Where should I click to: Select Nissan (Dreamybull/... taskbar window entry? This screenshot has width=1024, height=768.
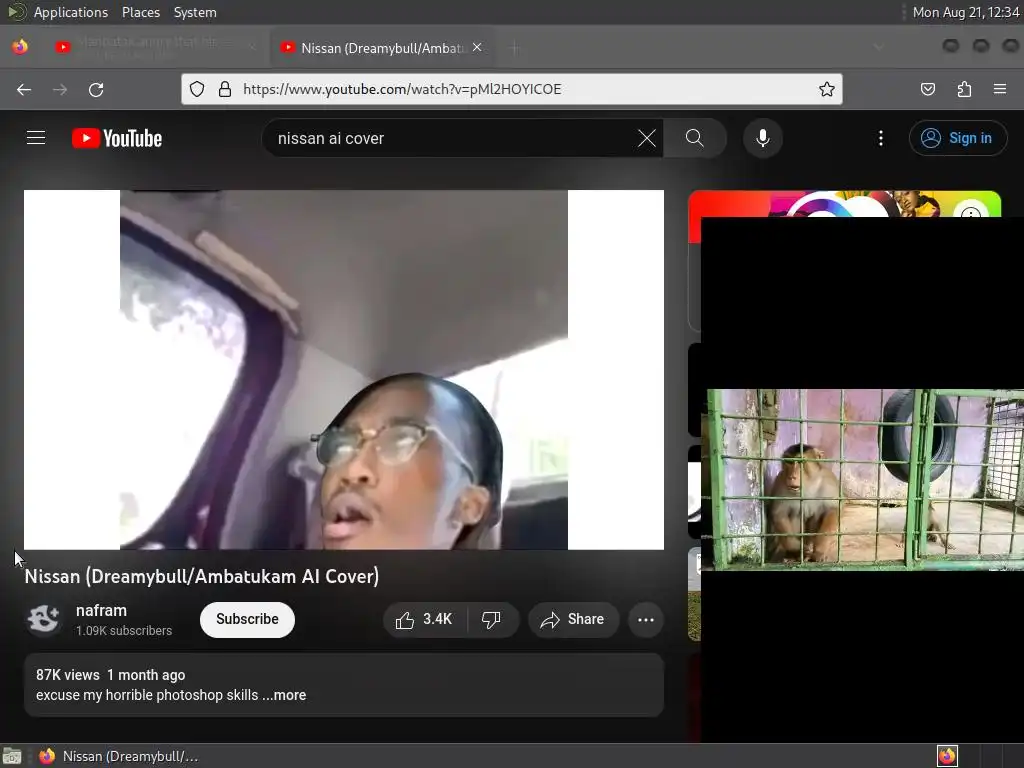(118, 756)
